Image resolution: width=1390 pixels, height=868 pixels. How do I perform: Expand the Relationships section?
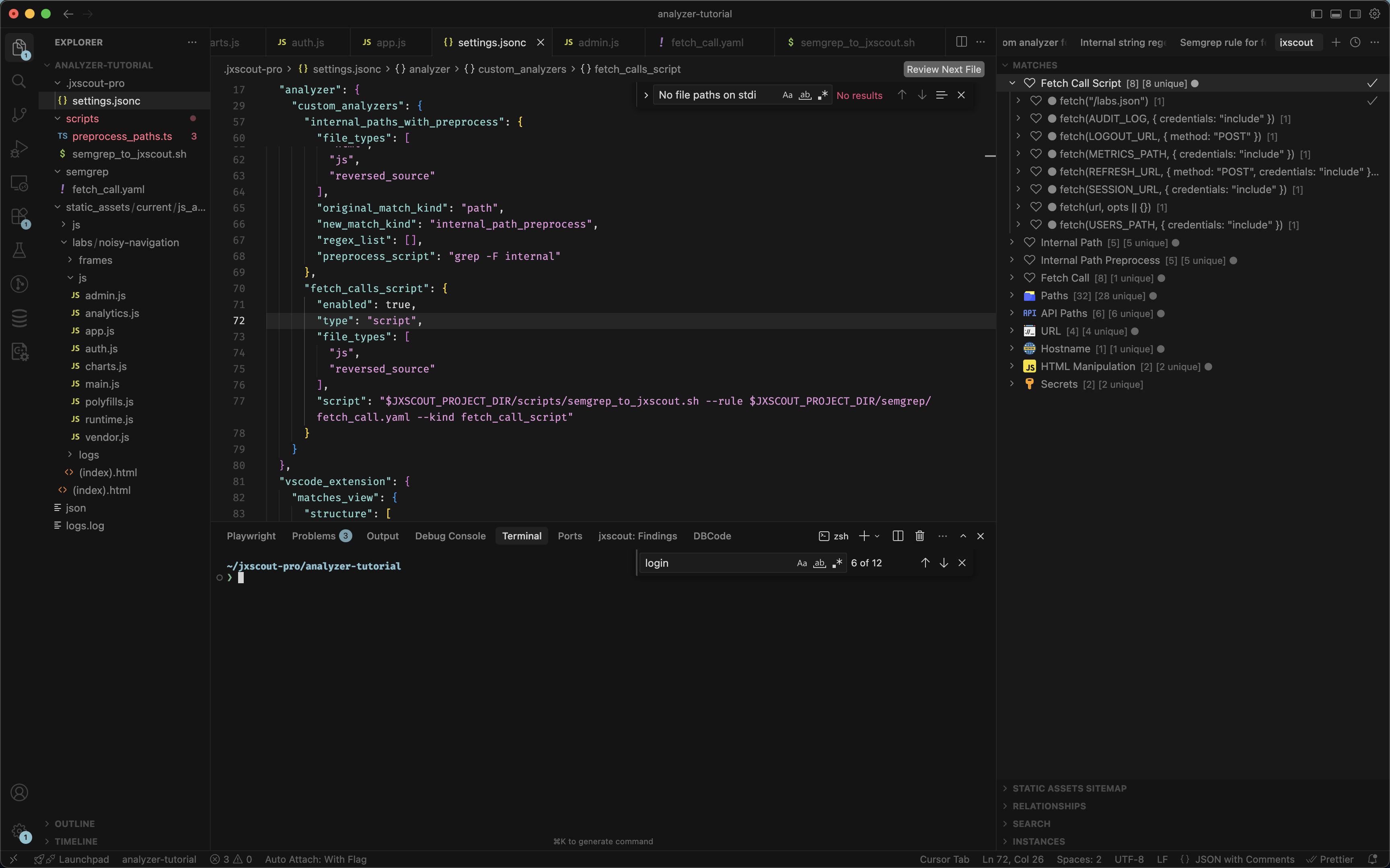[1049, 806]
